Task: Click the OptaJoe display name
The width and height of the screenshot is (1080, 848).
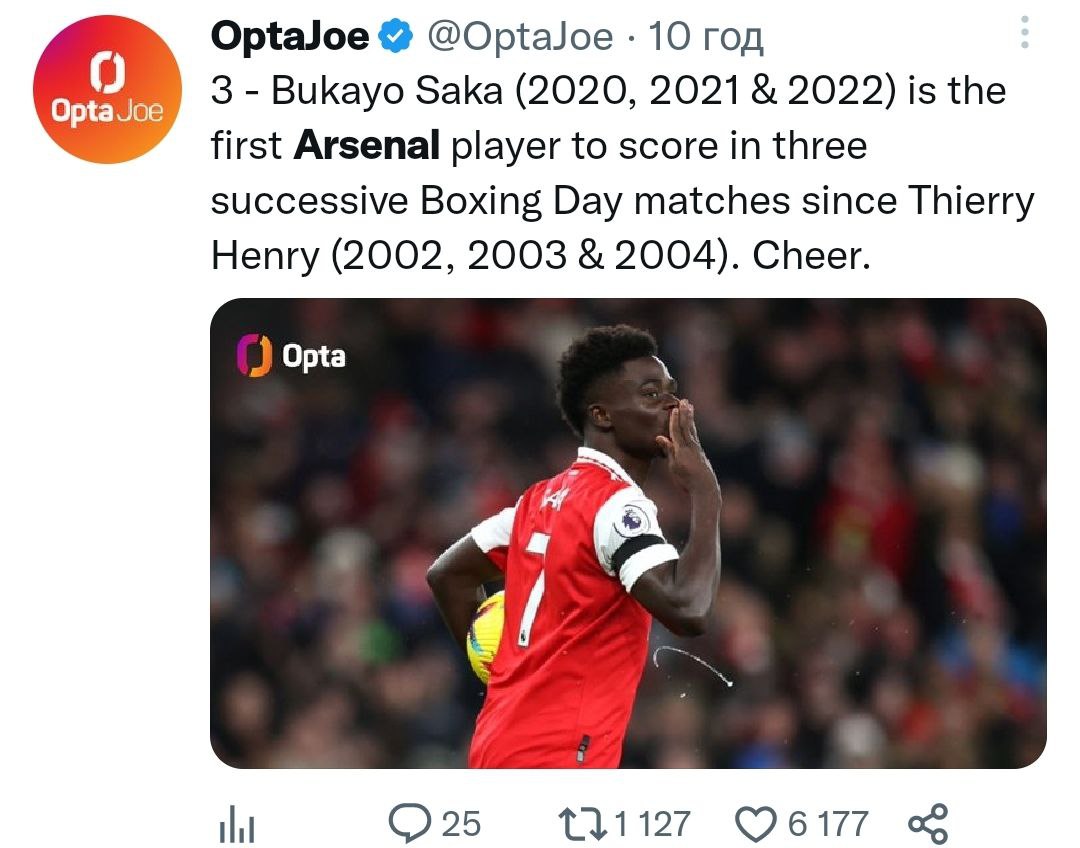Action: (289, 37)
